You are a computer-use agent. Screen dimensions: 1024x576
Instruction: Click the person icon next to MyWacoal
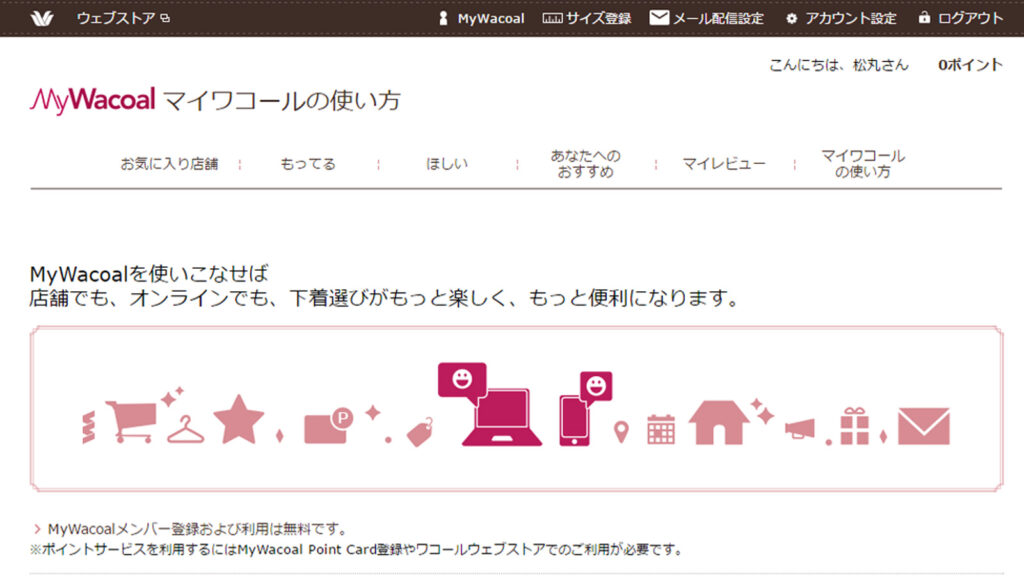443,18
